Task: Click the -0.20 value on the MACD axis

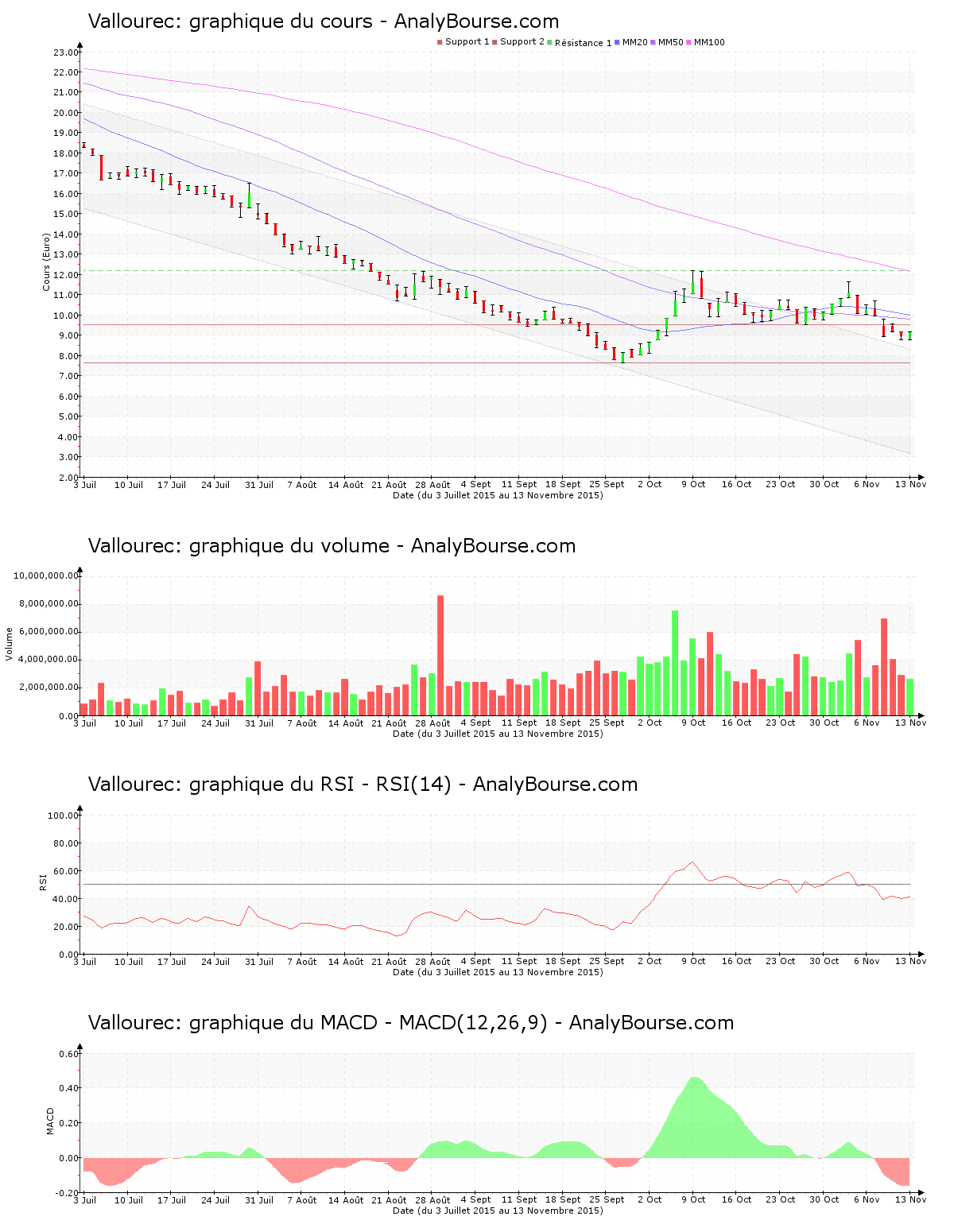Action: pos(68,1193)
